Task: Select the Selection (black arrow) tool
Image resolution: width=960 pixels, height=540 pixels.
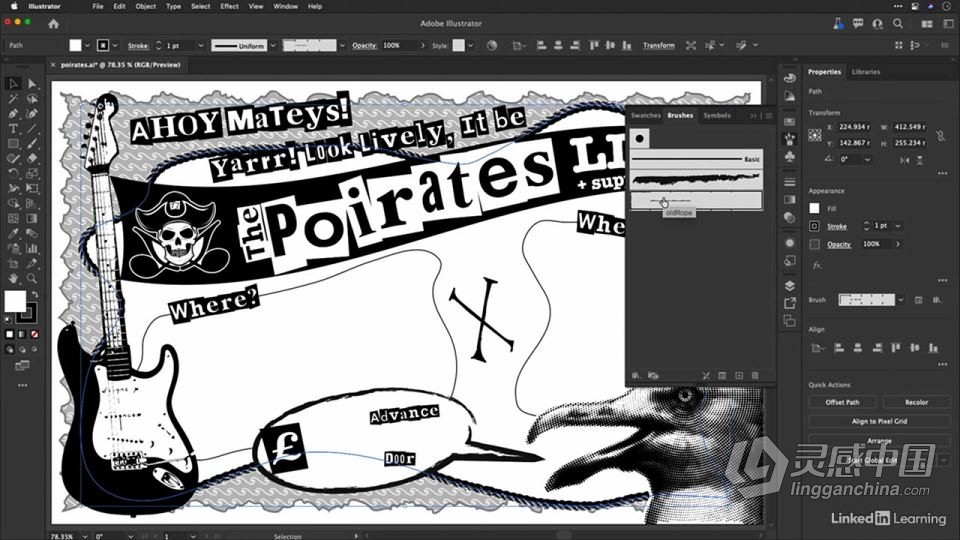Action: coord(13,84)
